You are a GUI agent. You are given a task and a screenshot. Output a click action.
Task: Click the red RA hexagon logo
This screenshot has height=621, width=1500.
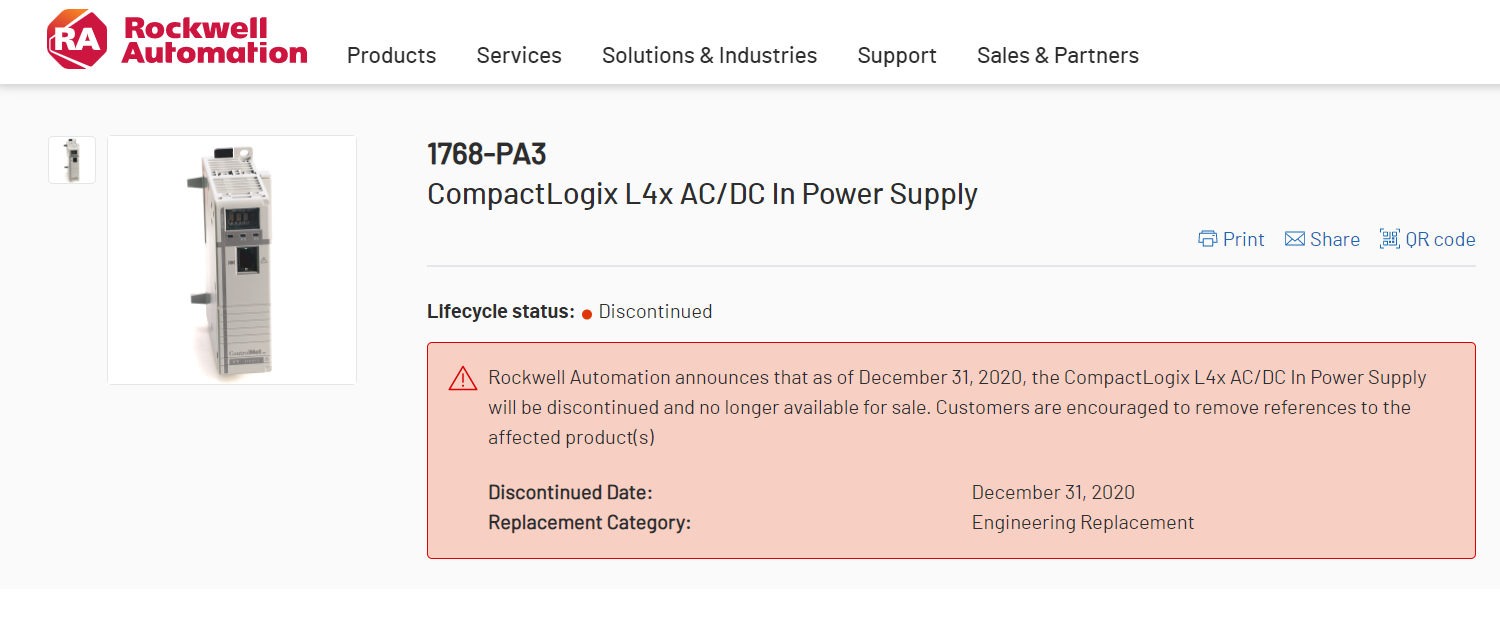click(x=76, y=40)
